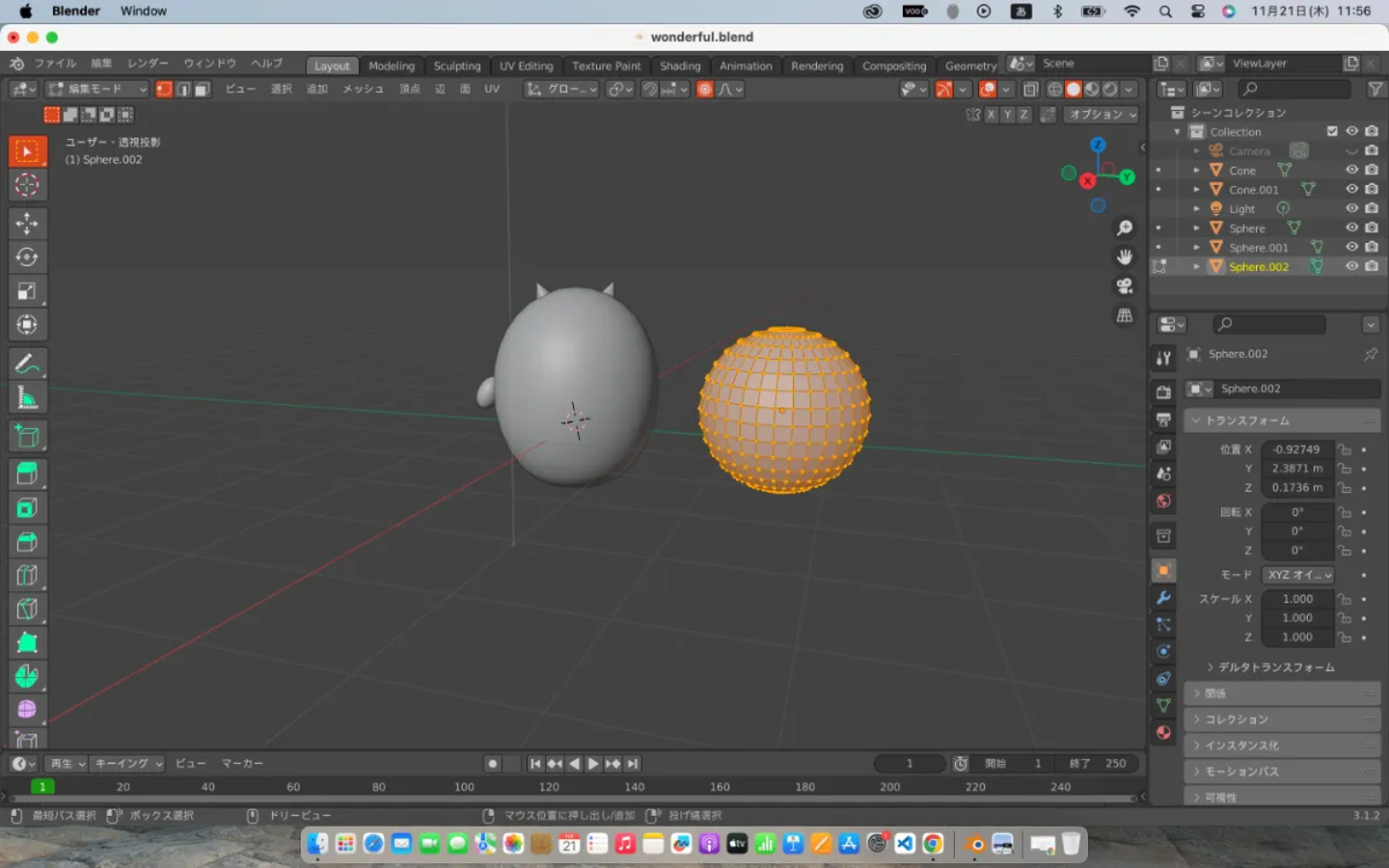
Task: Activate the Annotate pencil tool
Action: point(27,364)
